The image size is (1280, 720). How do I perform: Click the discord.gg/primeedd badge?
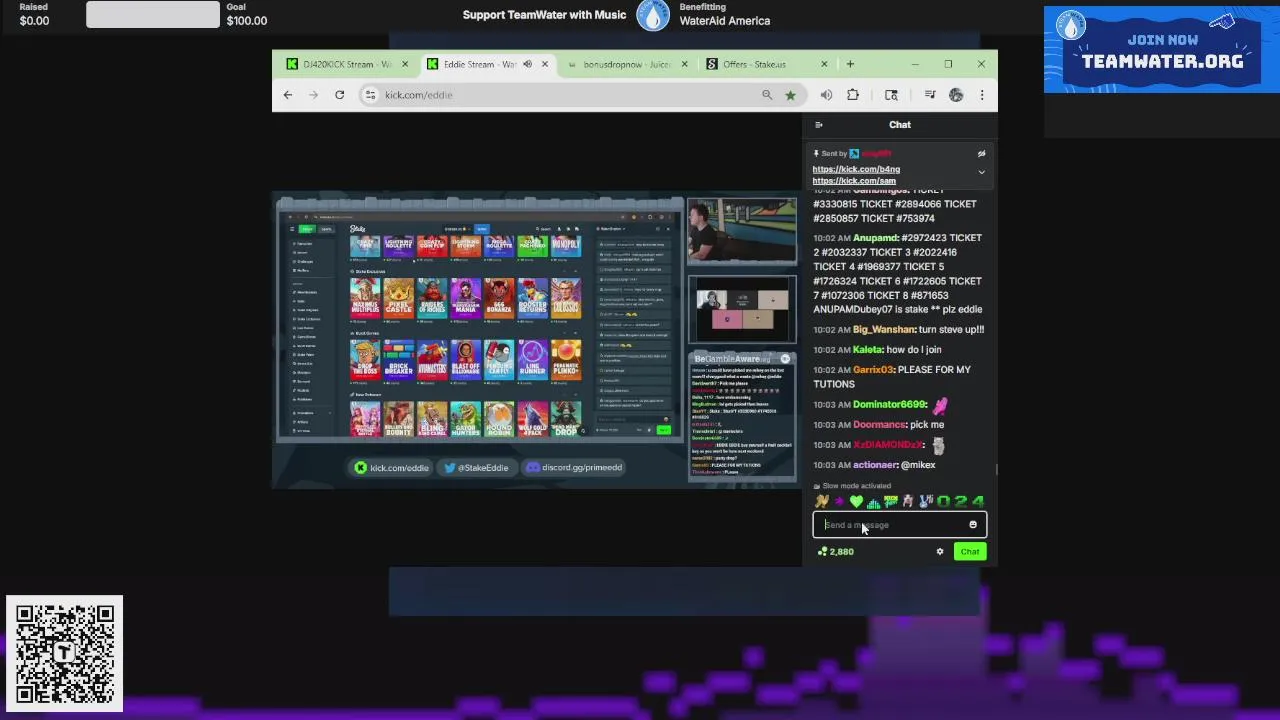tap(574, 468)
